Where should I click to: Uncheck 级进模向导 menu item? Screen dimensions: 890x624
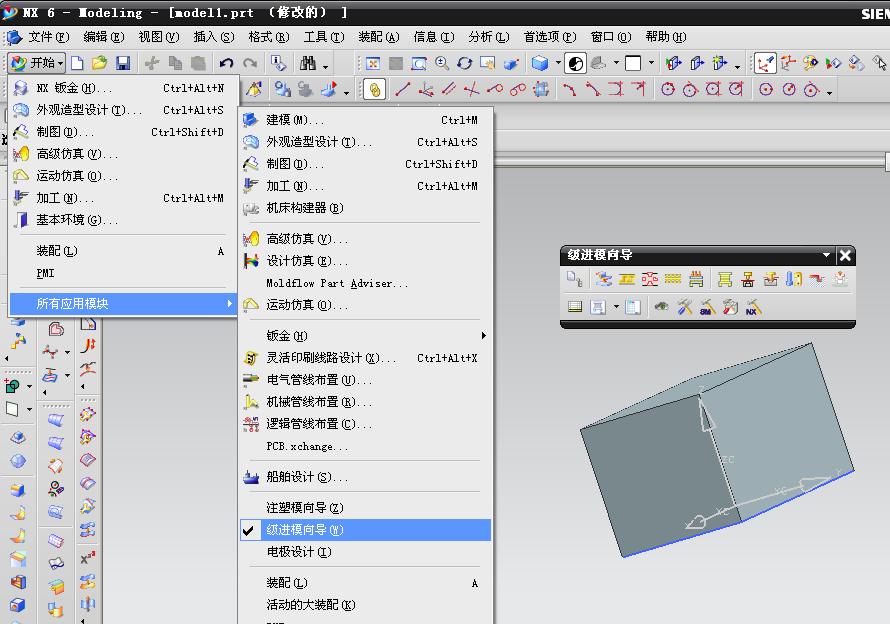(x=365, y=530)
